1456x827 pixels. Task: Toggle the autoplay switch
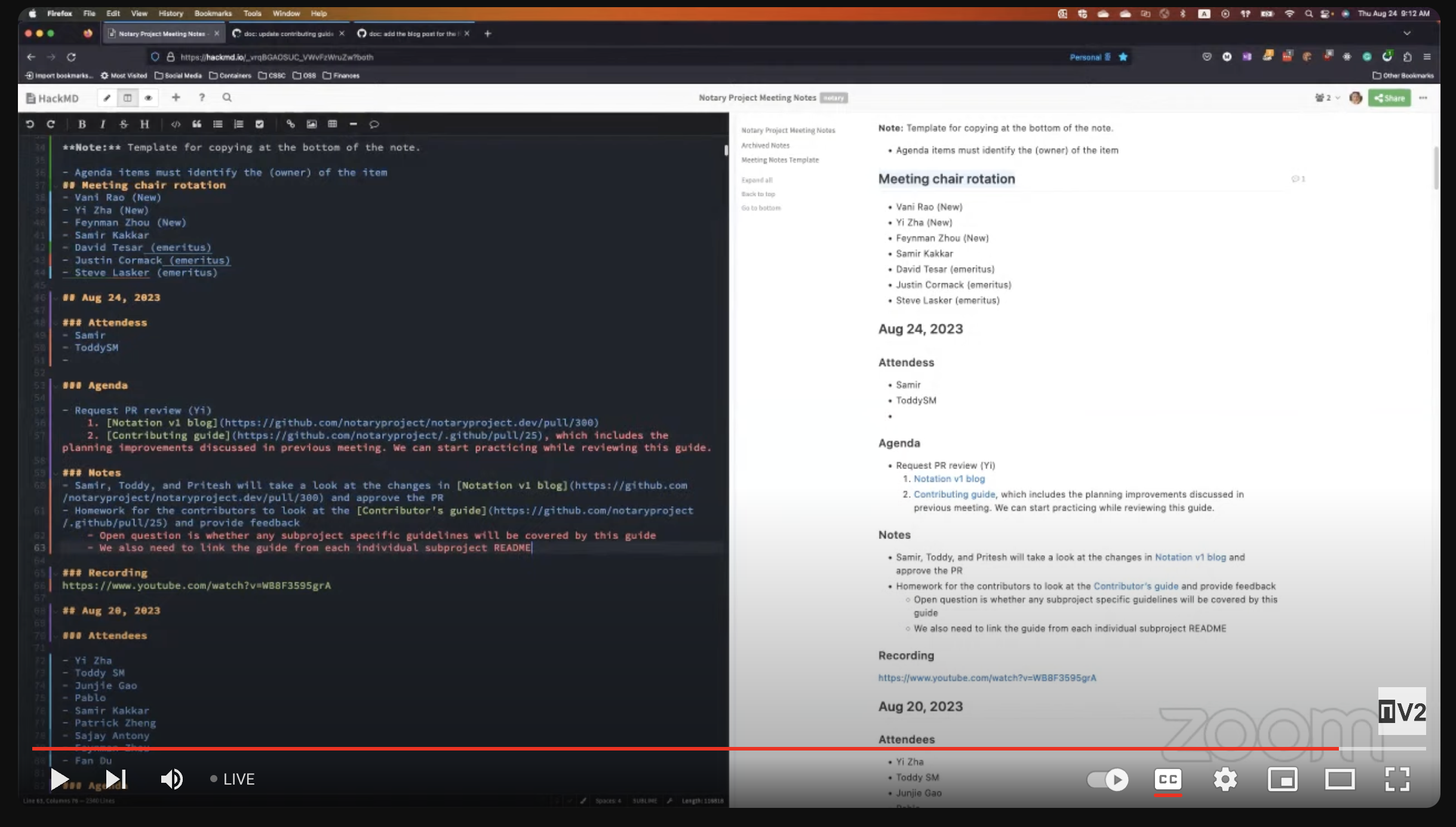tap(1108, 779)
